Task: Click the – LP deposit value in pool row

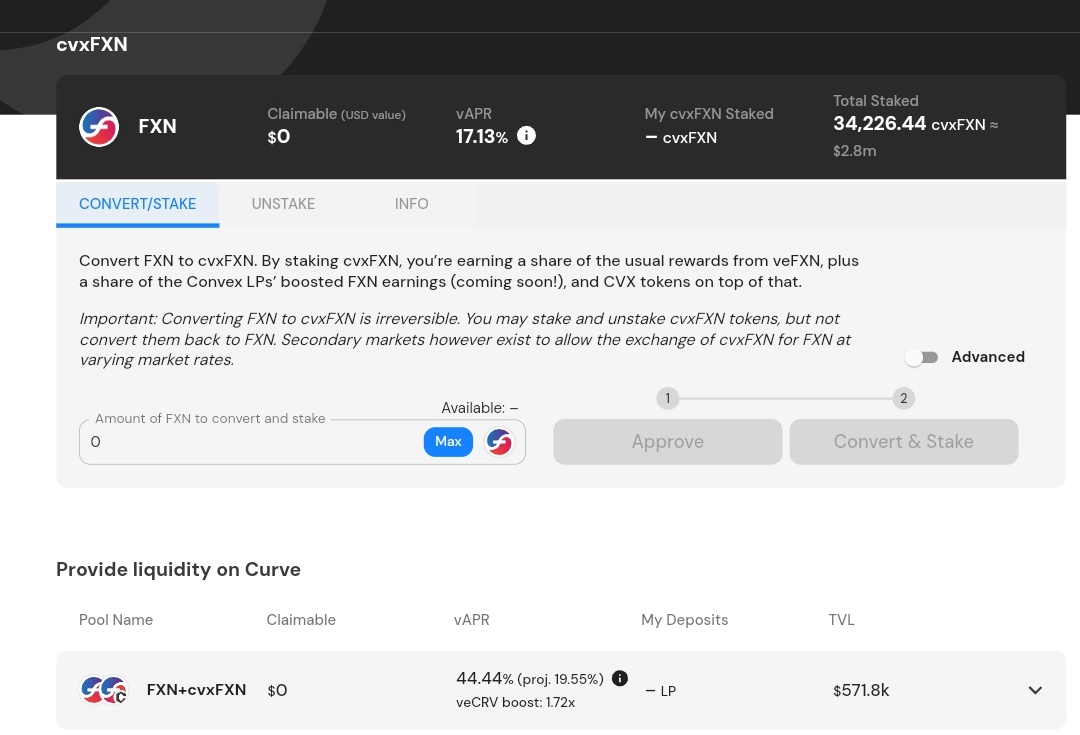Action: [x=661, y=691]
